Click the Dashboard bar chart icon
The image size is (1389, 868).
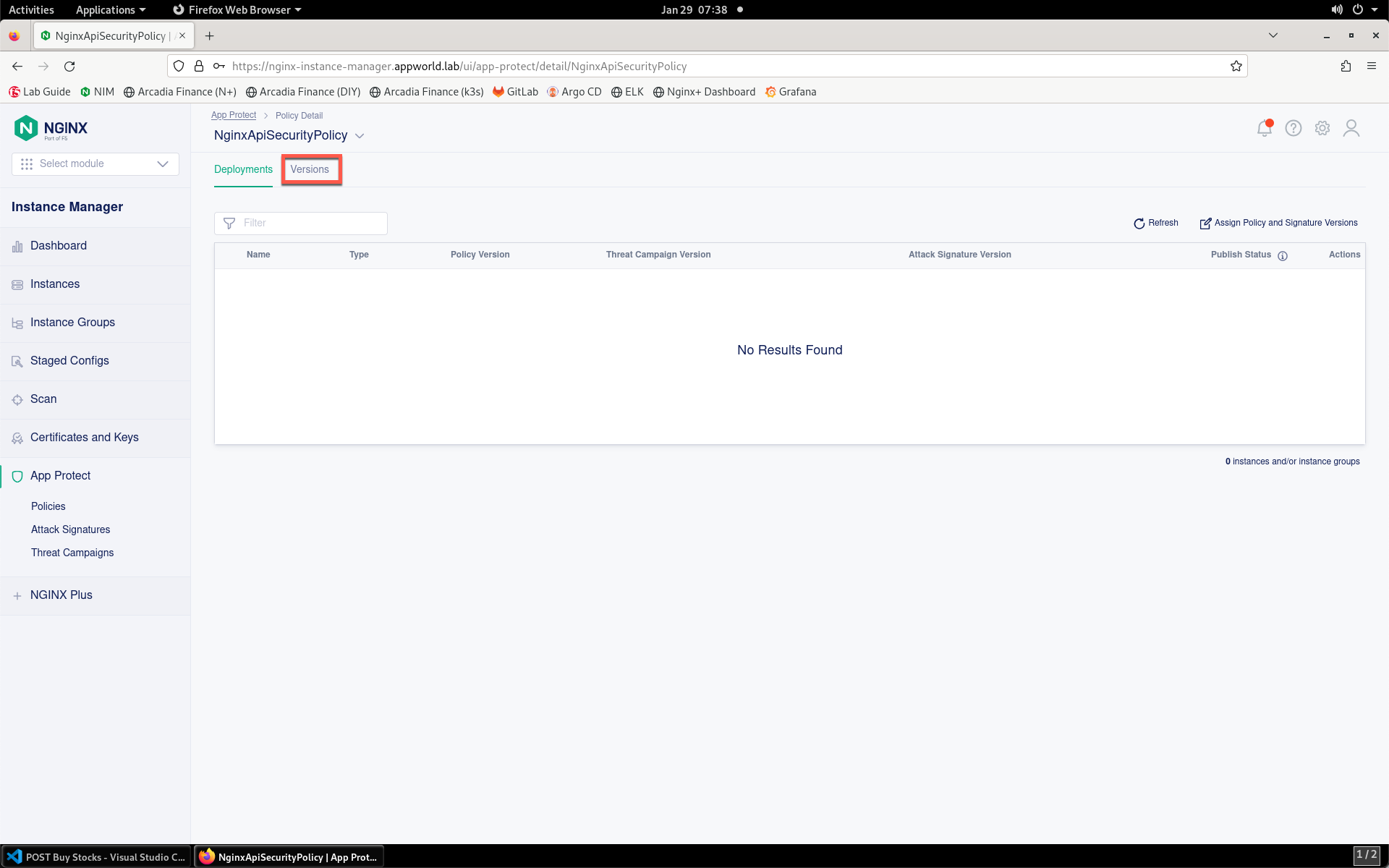click(x=17, y=247)
